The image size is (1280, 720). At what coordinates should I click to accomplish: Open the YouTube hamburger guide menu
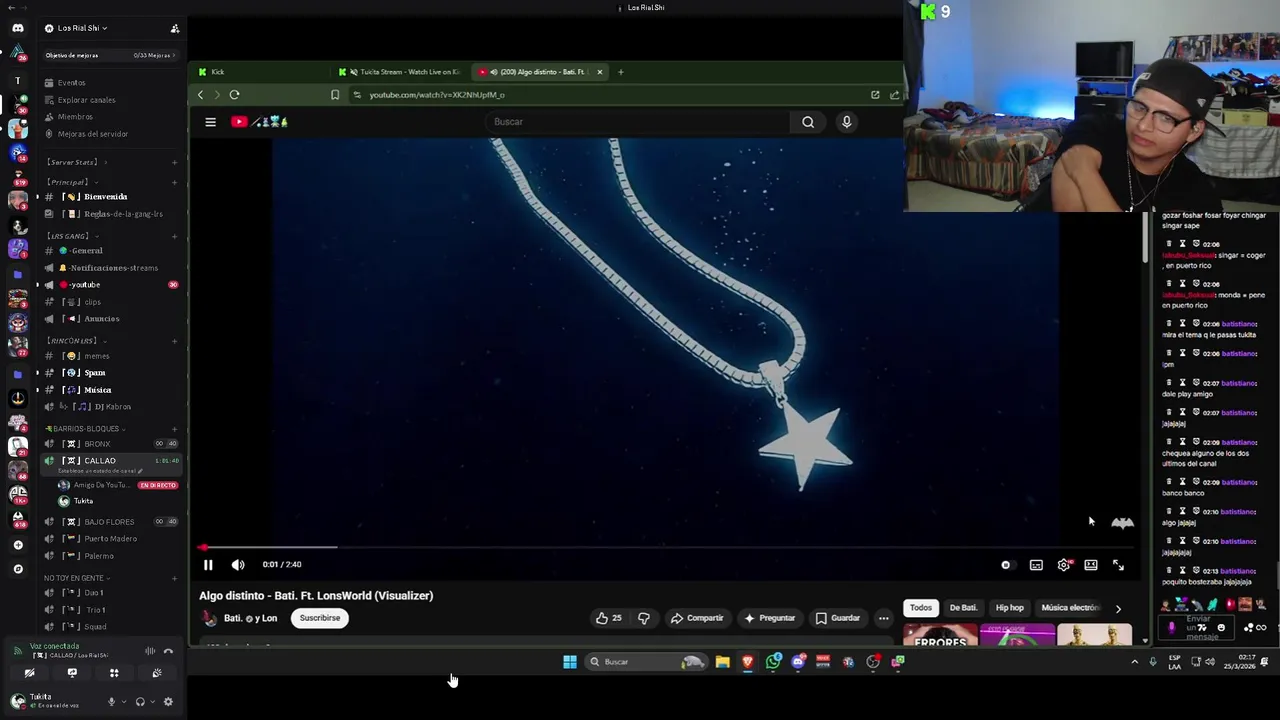coord(210,122)
